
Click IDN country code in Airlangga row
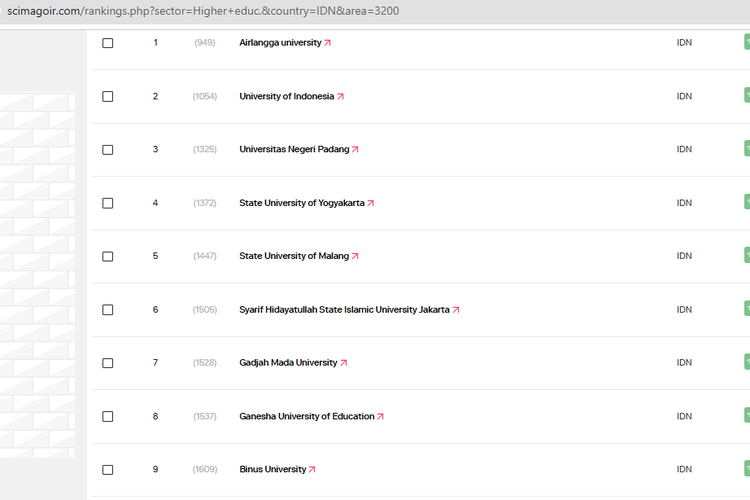684,43
